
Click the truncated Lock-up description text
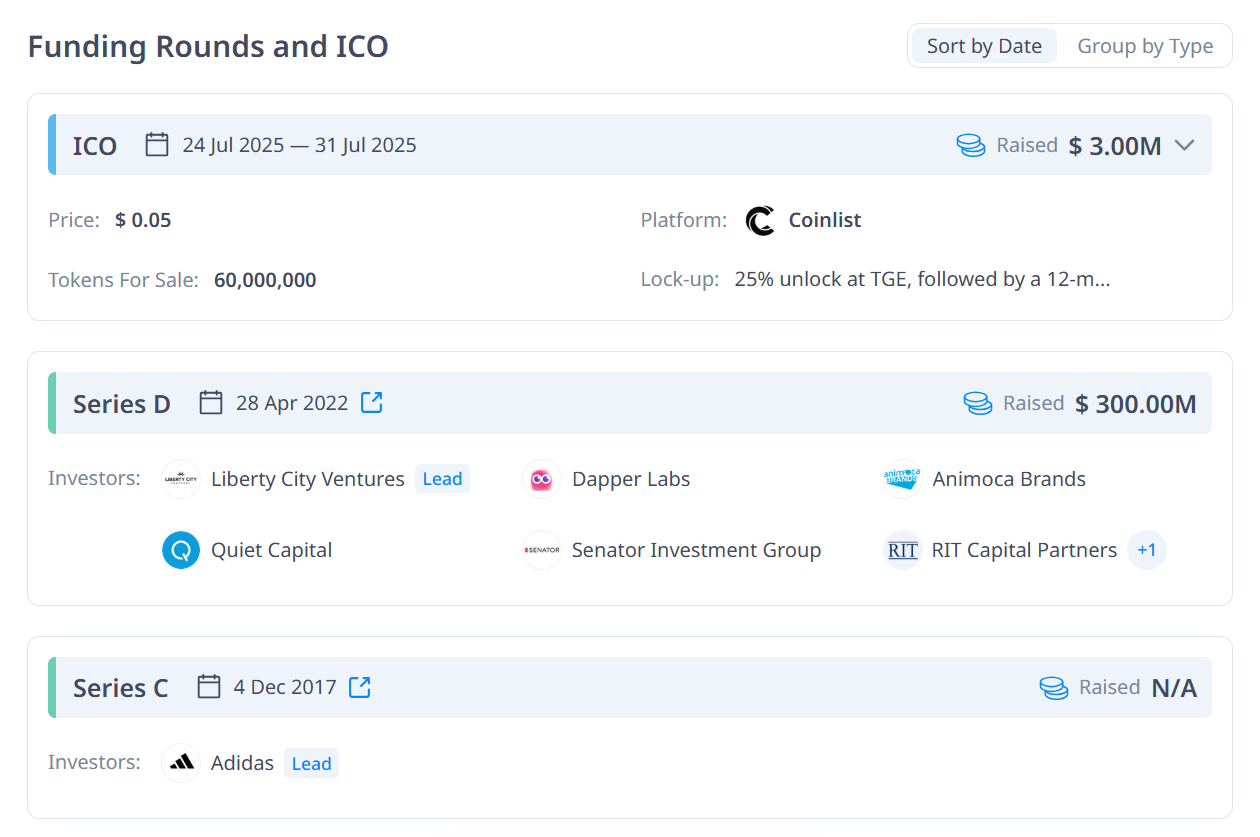922,279
